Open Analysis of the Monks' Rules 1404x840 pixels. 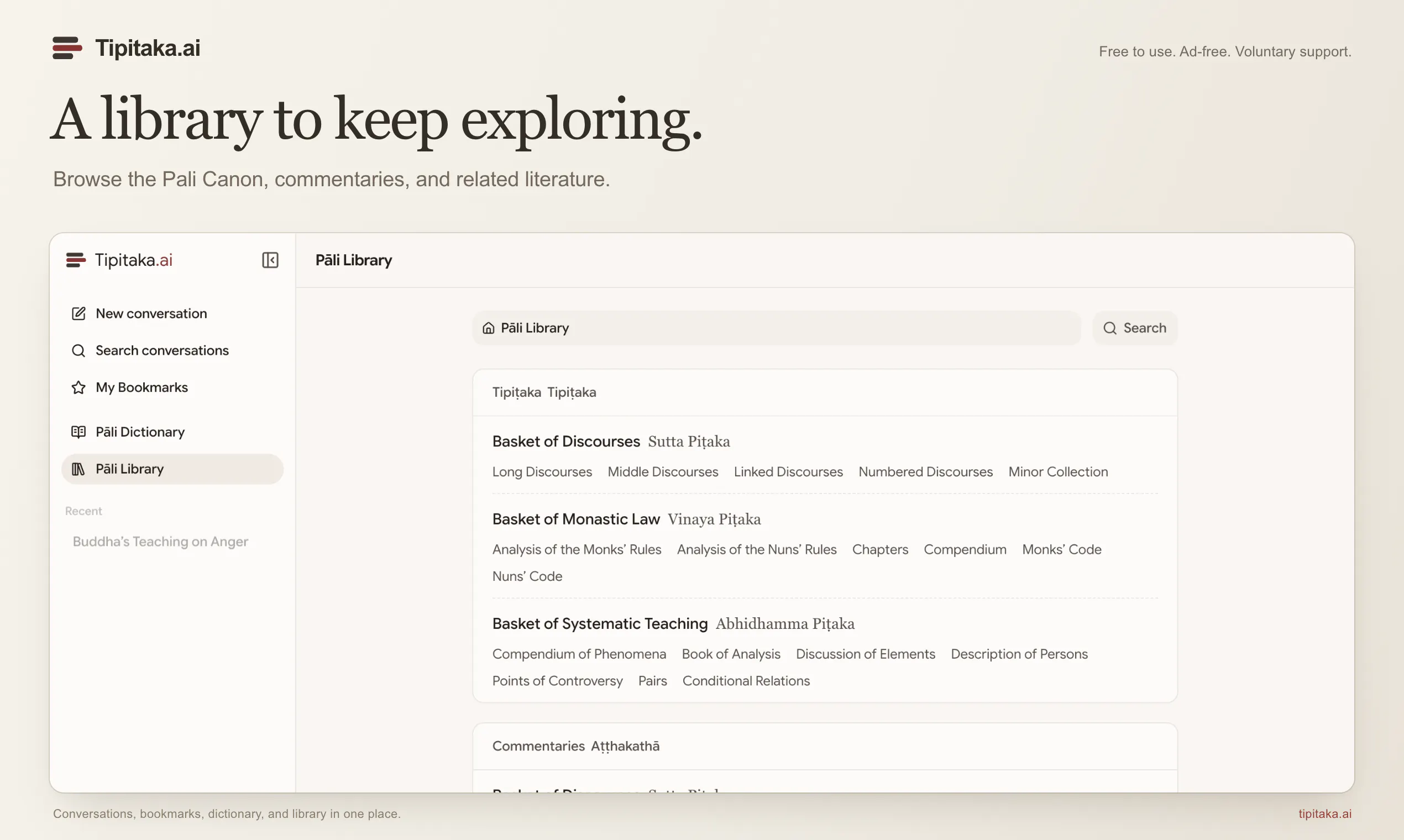pyautogui.click(x=577, y=549)
